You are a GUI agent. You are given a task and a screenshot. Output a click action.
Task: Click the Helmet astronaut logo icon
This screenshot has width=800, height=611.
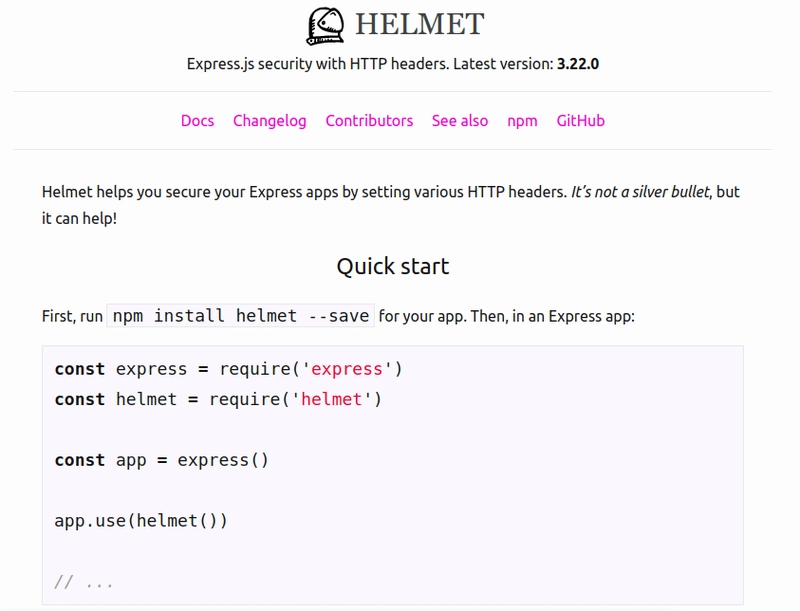point(325,26)
